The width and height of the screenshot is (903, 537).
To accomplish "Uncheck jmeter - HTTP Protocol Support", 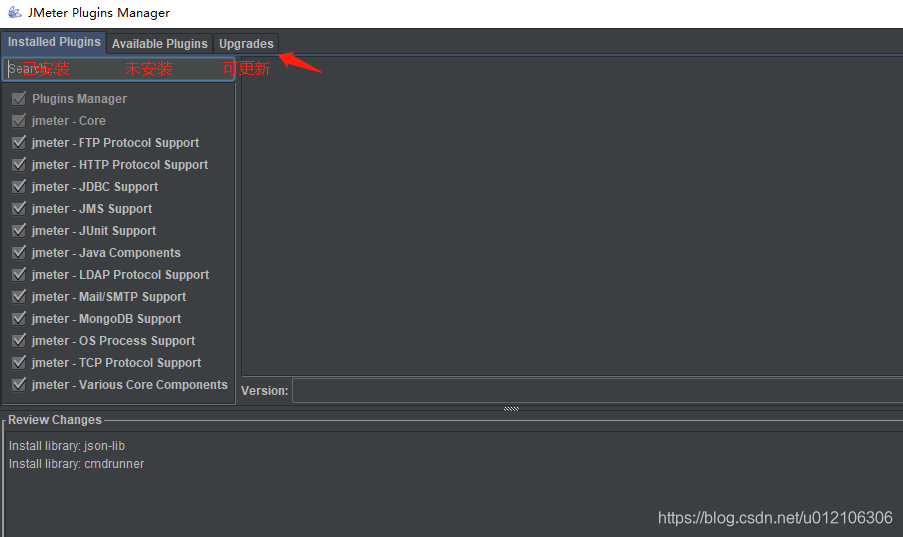I will (x=19, y=164).
